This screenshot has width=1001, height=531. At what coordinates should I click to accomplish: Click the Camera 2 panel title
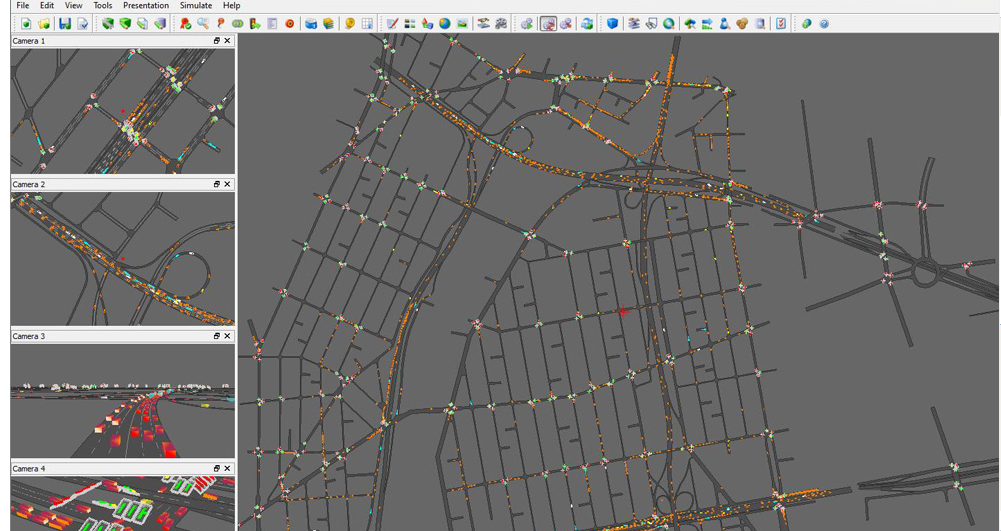tap(29, 184)
